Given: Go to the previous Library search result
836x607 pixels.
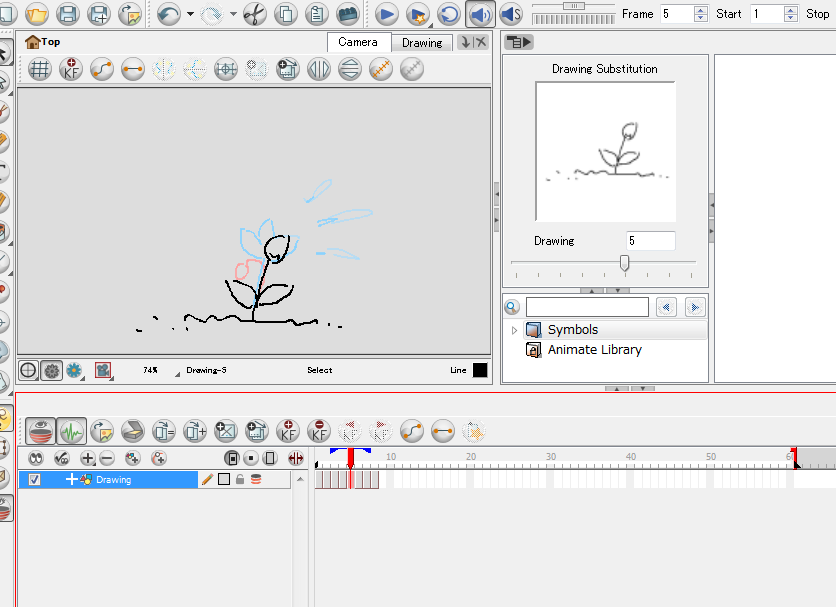Looking at the screenshot, I should tap(666, 307).
